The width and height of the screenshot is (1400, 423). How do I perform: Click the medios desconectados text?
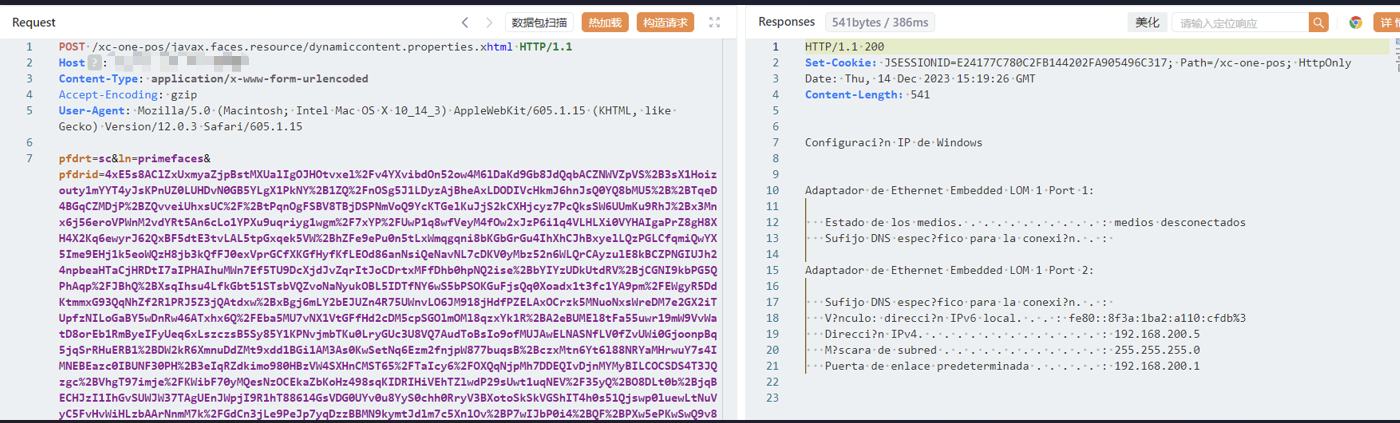pyautogui.click(x=1179, y=223)
